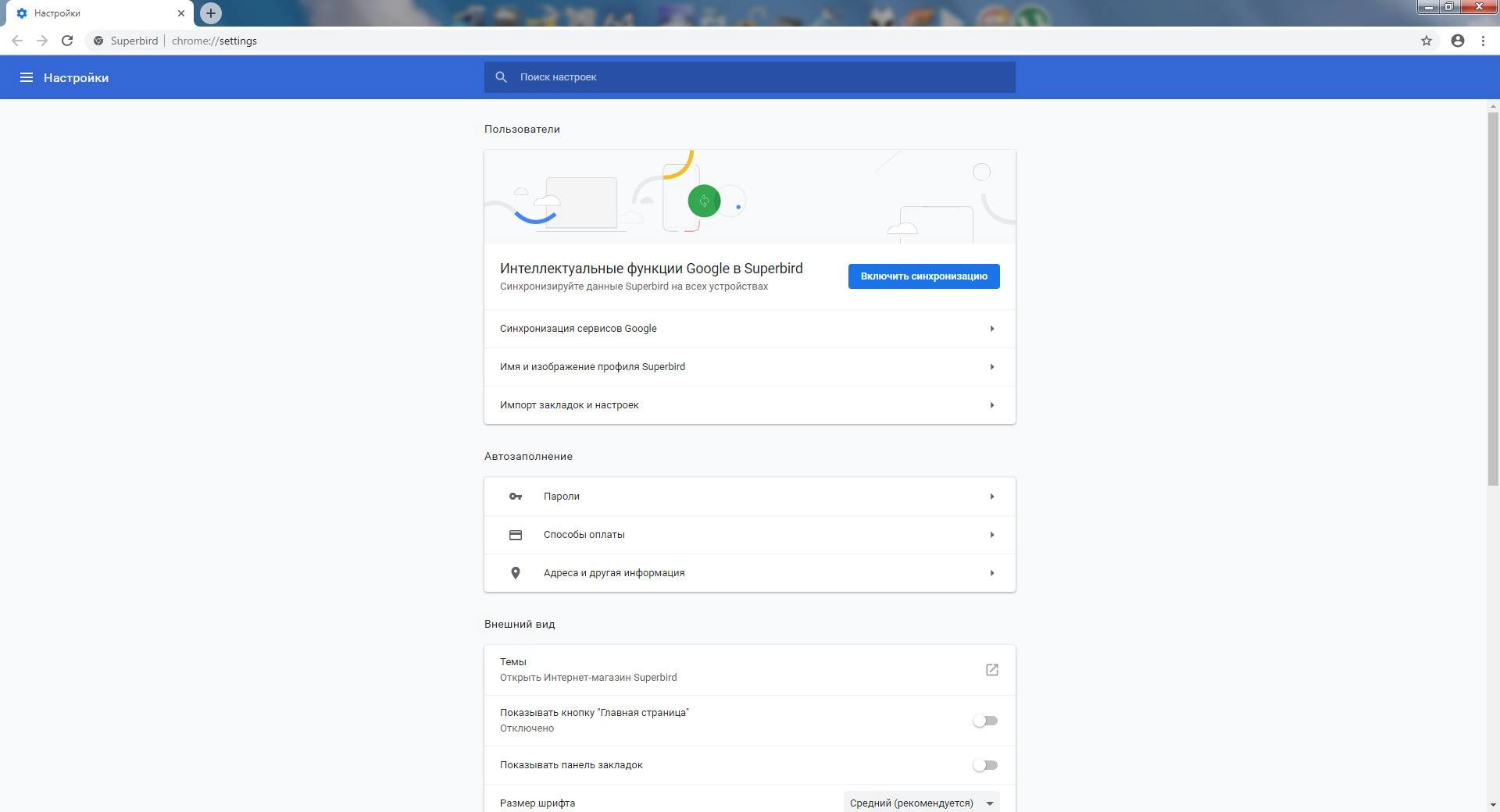Minimize the browser window

click(x=1429, y=7)
